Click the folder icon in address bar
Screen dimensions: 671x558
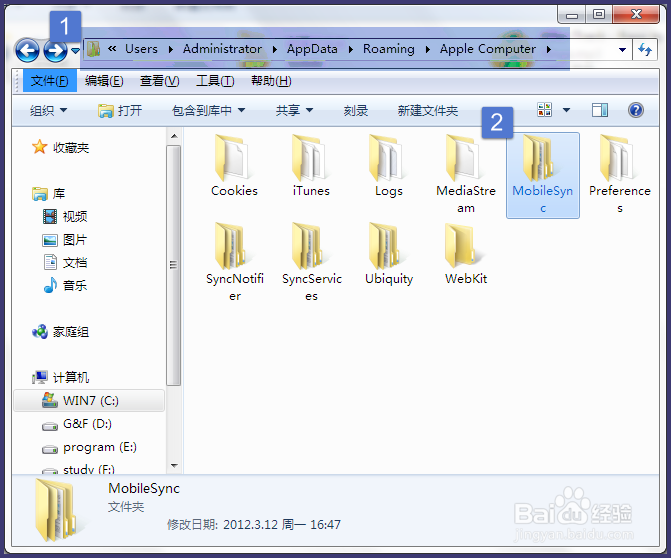coord(93,49)
